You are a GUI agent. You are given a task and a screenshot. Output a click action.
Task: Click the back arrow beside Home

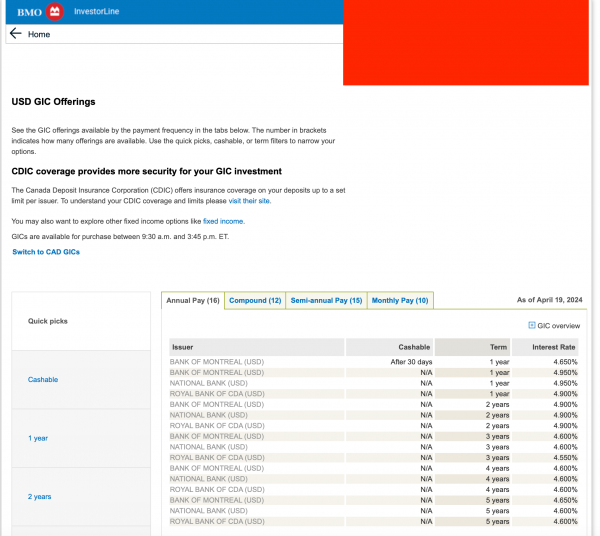[x=15, y=34]
